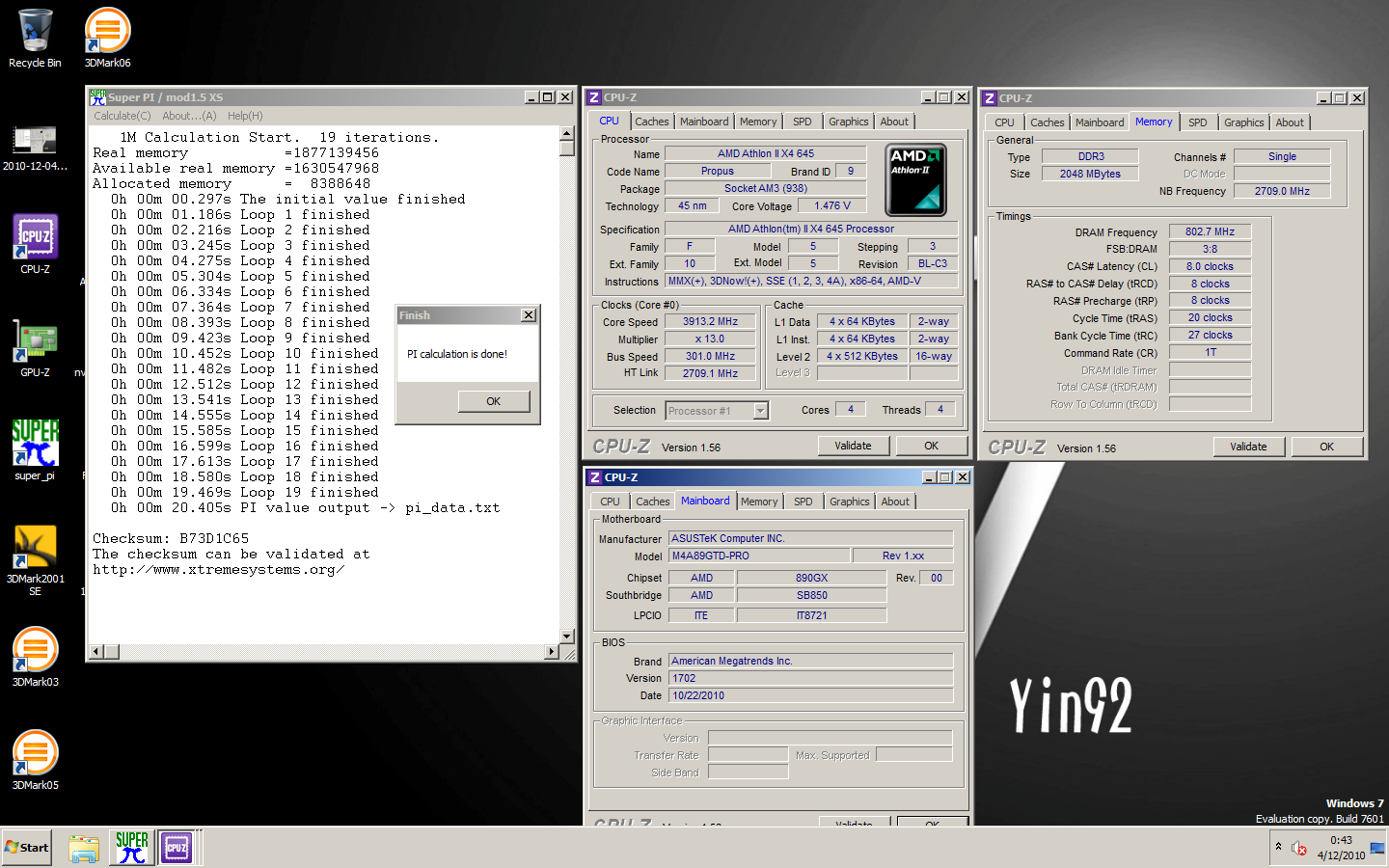Open the GPU-Z desktop shortcut
This screenshot has height=868, width=1389.
pyautogui.click(x=35, y=348)
